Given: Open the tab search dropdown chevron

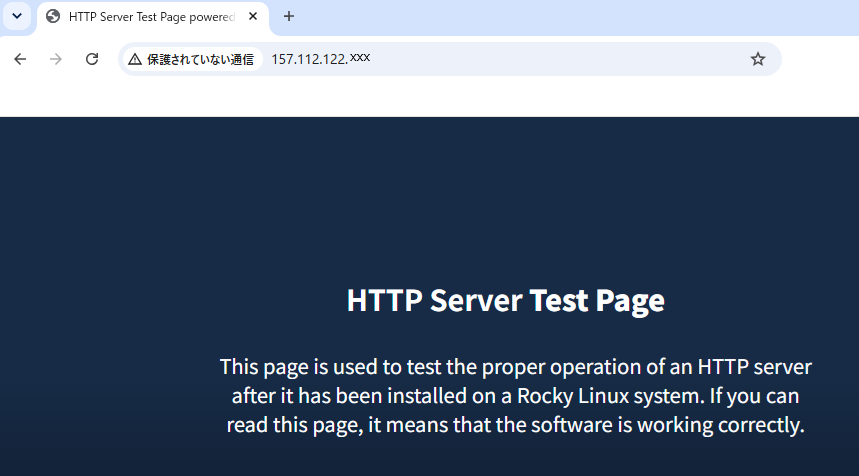Looking at the screenshot, I should (x=17, y=16).
